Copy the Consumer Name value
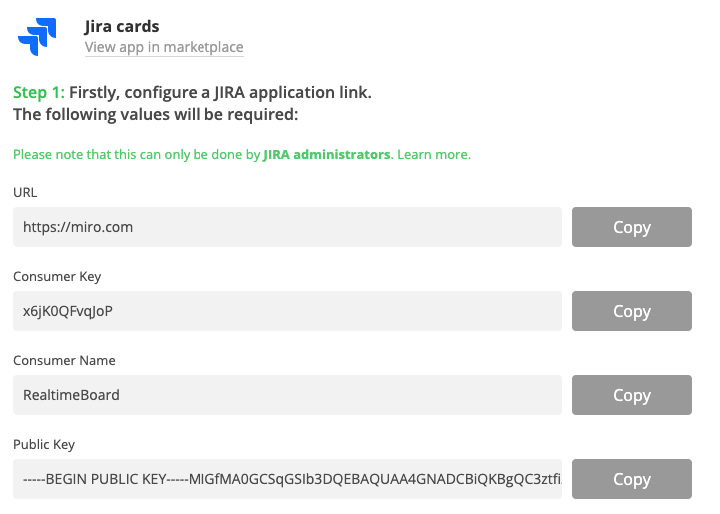720x514 pixels. 631,395
